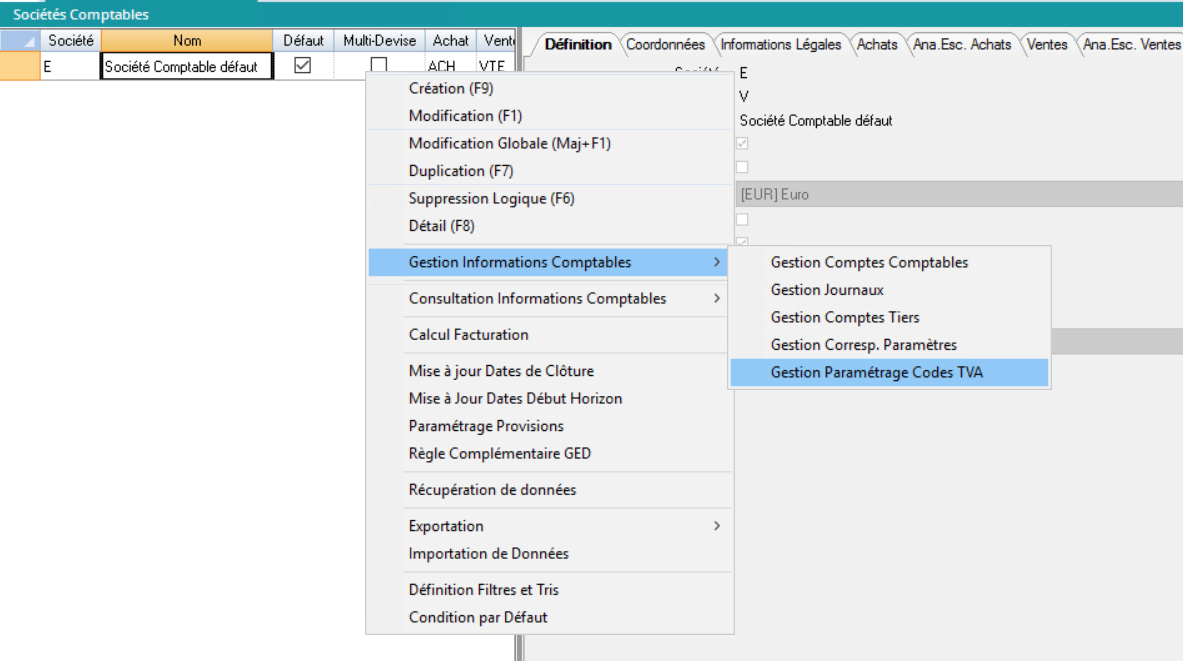Choose Duplication (F7)
Screen dimensions: 1183x661
point(461,171)
